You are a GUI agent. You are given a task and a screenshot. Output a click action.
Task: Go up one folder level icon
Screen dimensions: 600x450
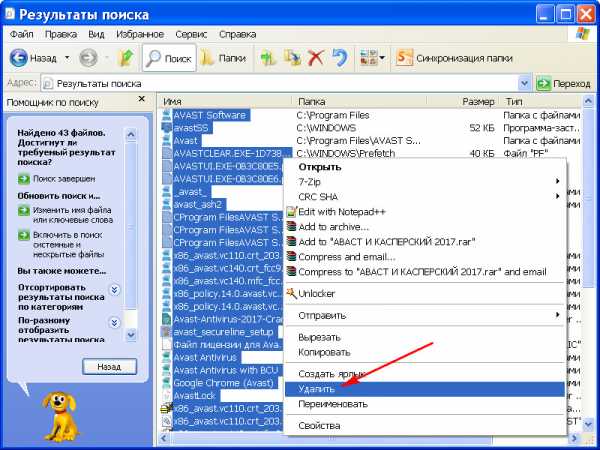click(126, 58)
